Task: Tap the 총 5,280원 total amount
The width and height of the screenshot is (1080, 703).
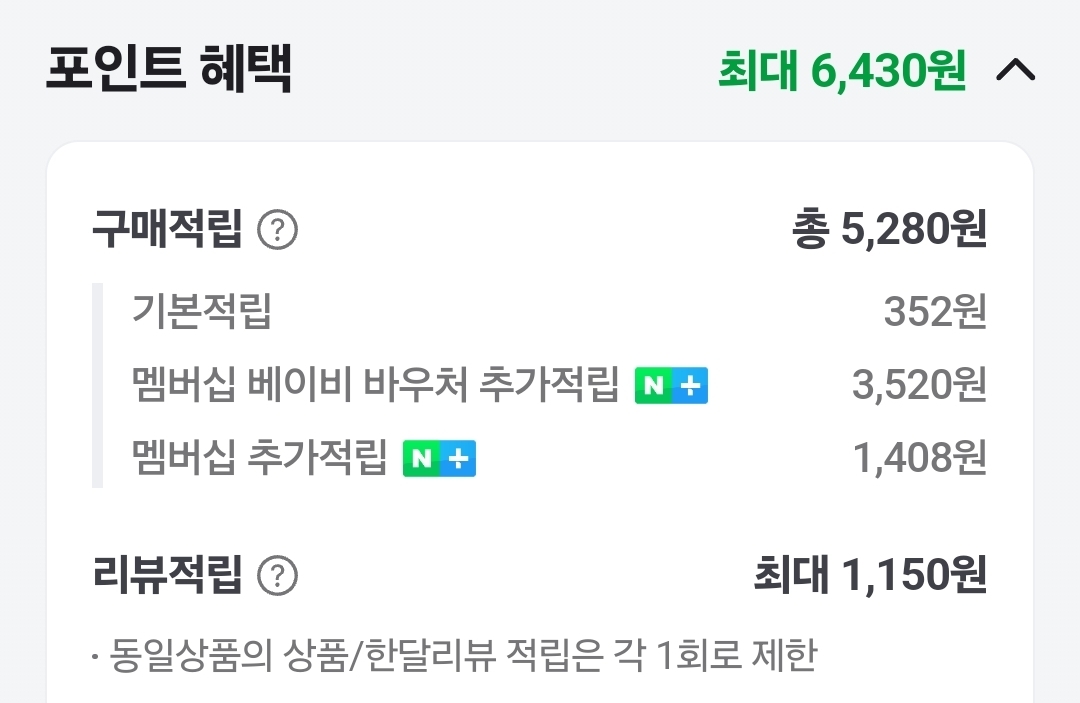Action: [889, 231]
